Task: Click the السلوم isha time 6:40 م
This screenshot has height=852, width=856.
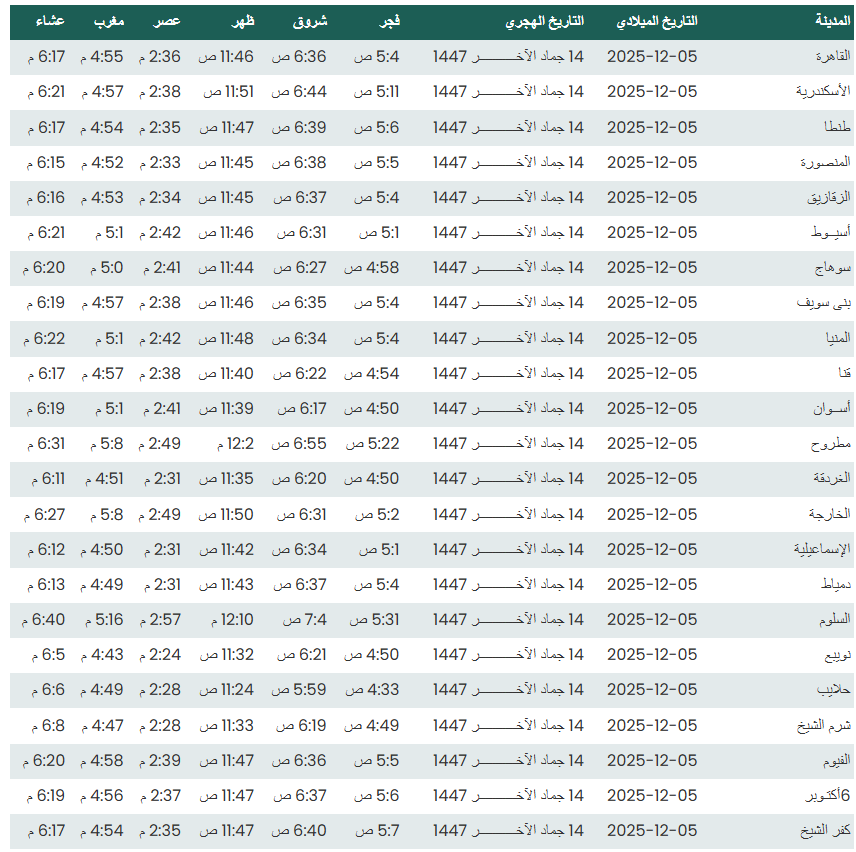Action: [x=43, y=620]
